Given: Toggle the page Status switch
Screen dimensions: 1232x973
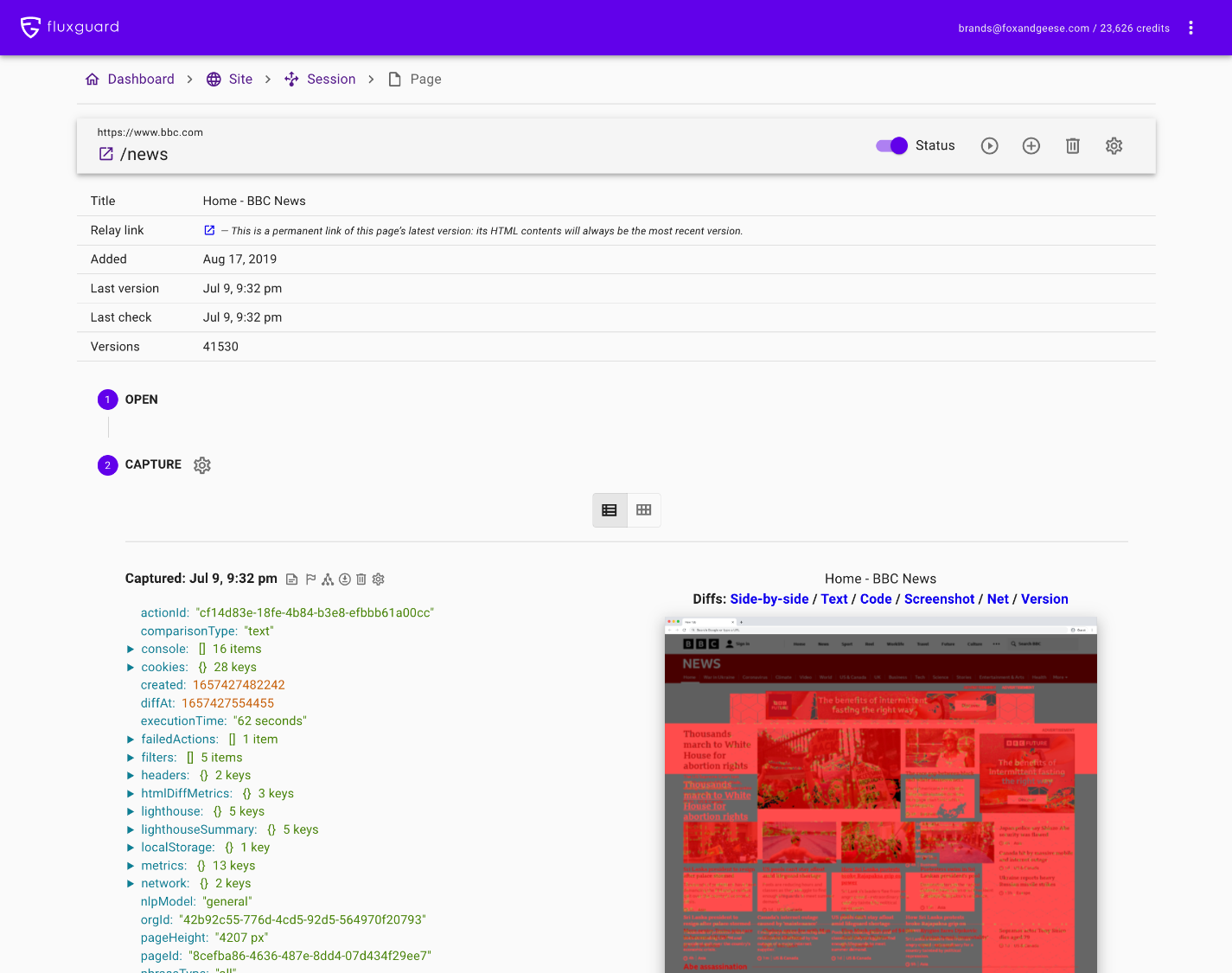Looking at the screenshot, I should click(891, 145).
